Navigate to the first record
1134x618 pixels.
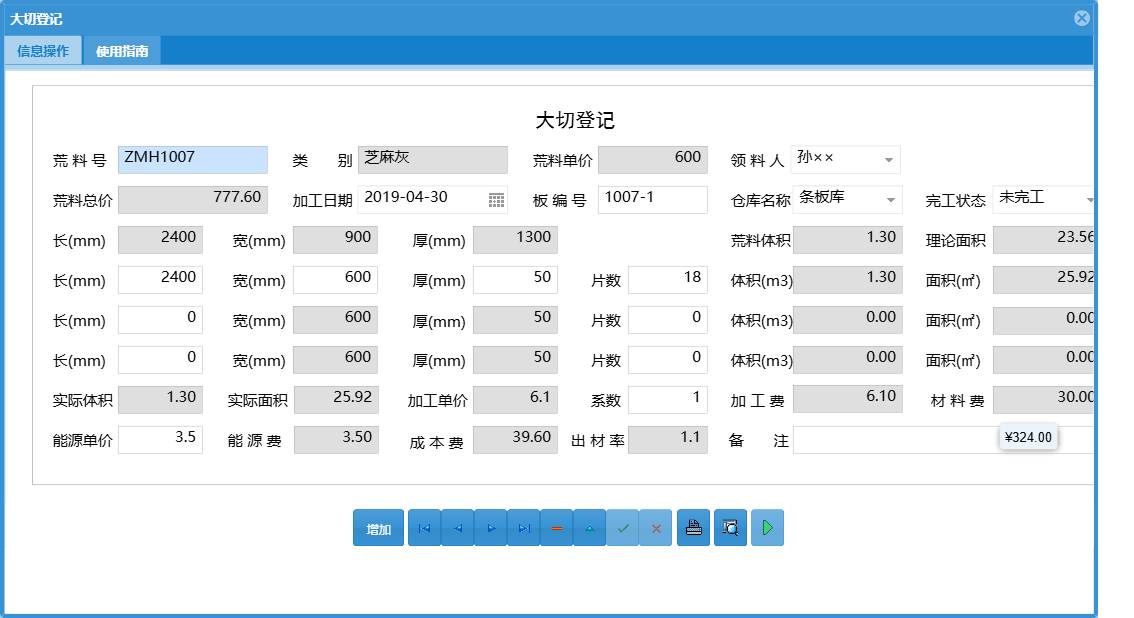point(423,527)
